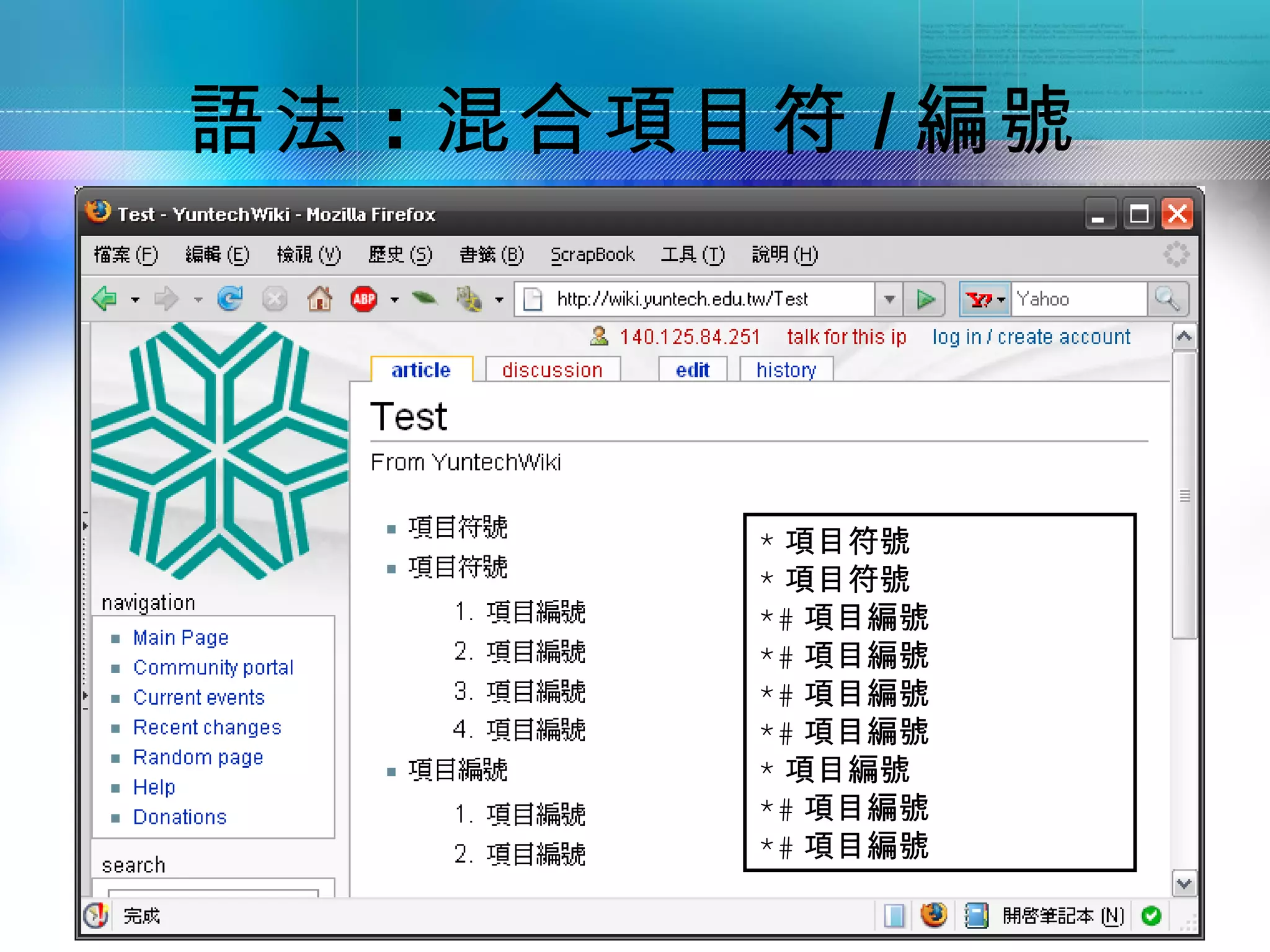This screenshot has width=1270, height=952.
Task: Open the 書籤 (B) menu
Action: point(492,255)
